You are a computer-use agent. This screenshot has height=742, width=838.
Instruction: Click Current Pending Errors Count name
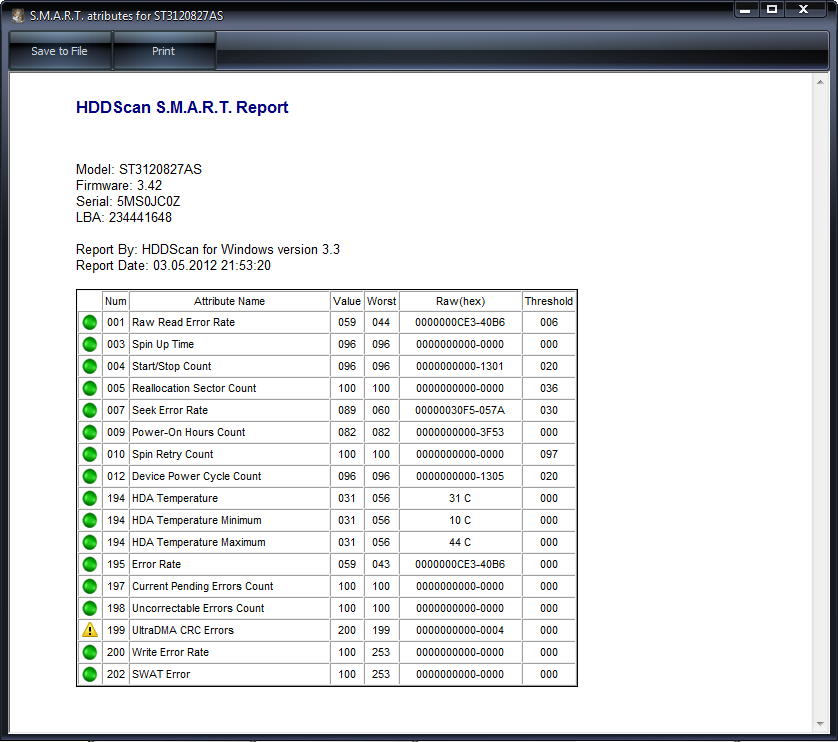tap(203, 586)
